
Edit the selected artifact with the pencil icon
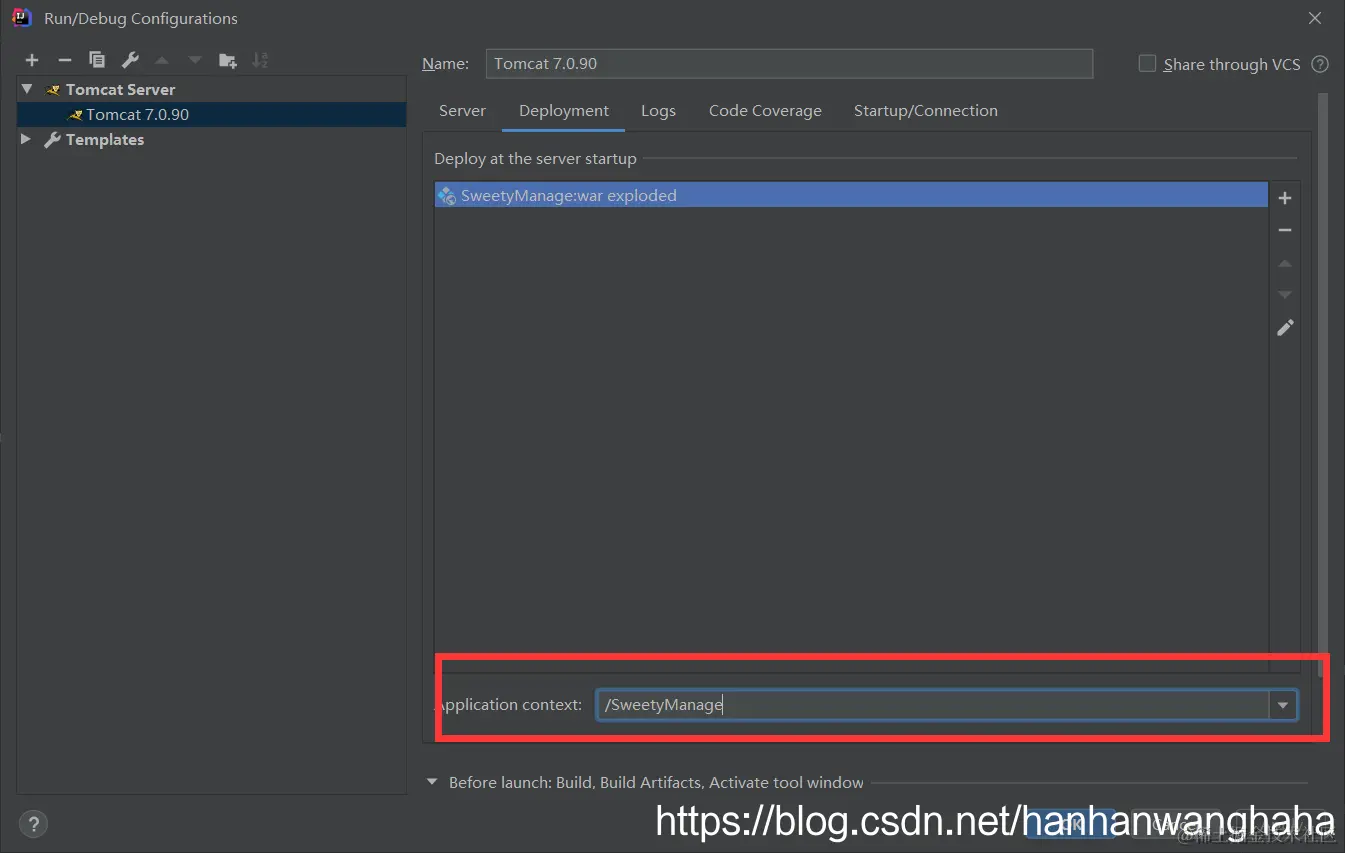[x=1285, y=327]
